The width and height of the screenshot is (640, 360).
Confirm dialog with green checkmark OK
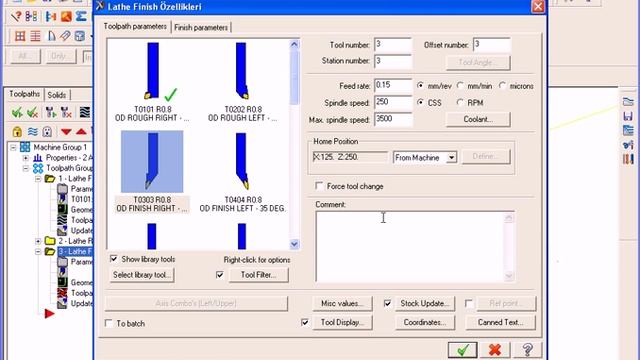[462, 350]
